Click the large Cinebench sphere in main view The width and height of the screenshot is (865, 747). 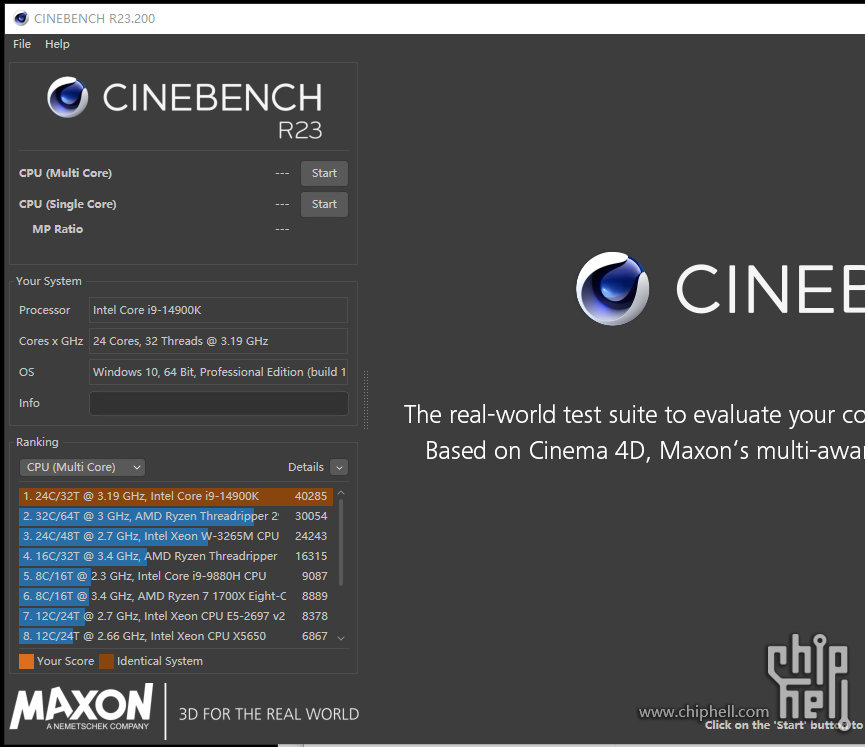click(x=612, y=289)
